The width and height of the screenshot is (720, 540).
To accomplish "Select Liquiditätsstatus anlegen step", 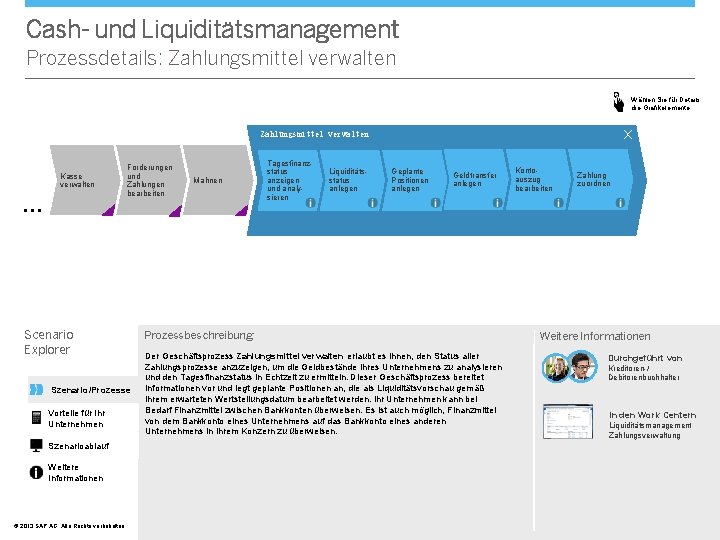I will click(x=350, y=180).
